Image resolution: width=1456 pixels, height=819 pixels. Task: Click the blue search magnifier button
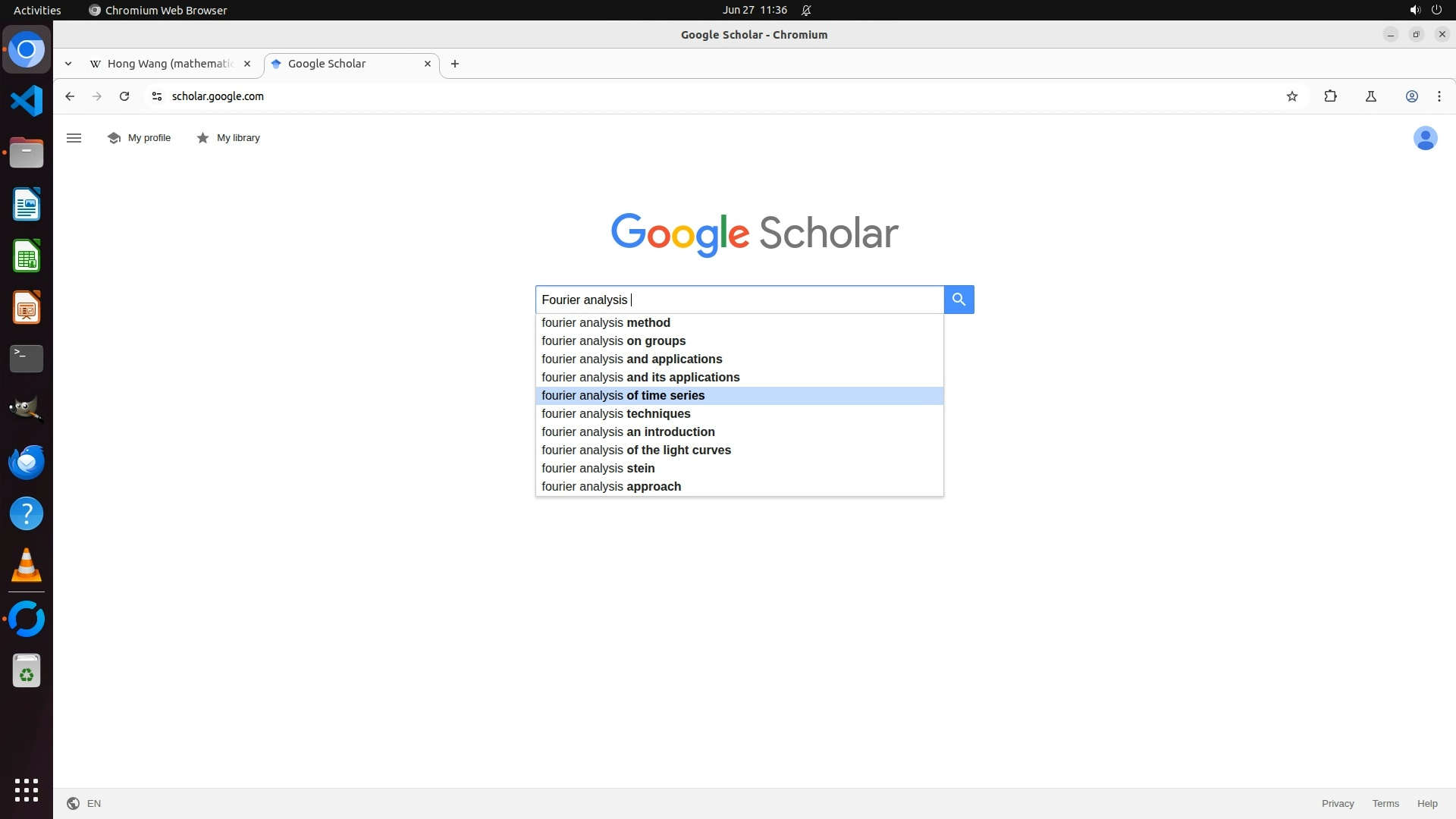(x=959, y=300)
